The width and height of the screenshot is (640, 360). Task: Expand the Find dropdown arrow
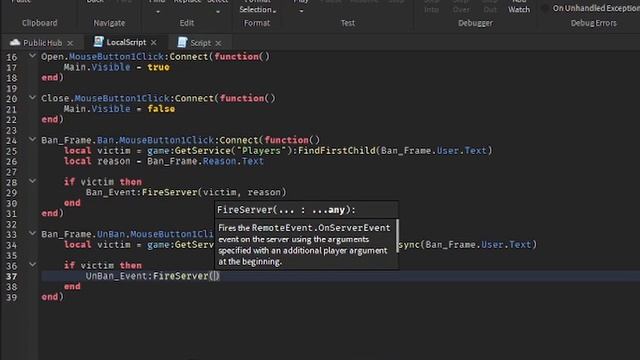(x=158, y=12)
